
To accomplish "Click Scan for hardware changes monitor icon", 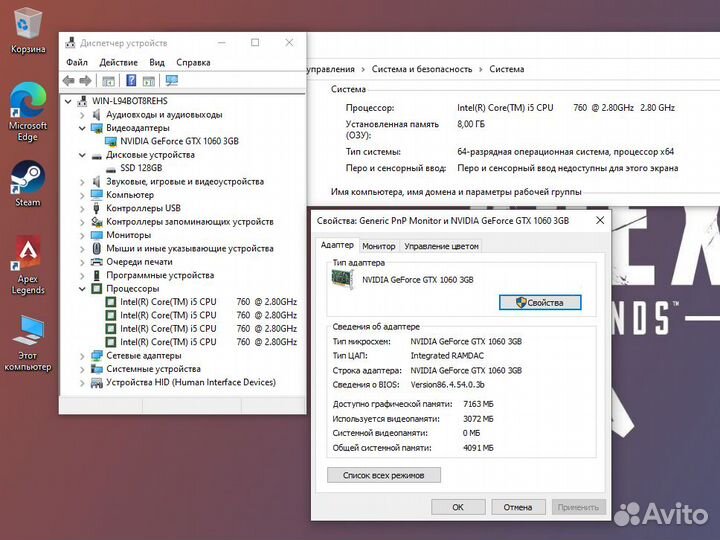I will pyautogui.click(x=172, y=81).
